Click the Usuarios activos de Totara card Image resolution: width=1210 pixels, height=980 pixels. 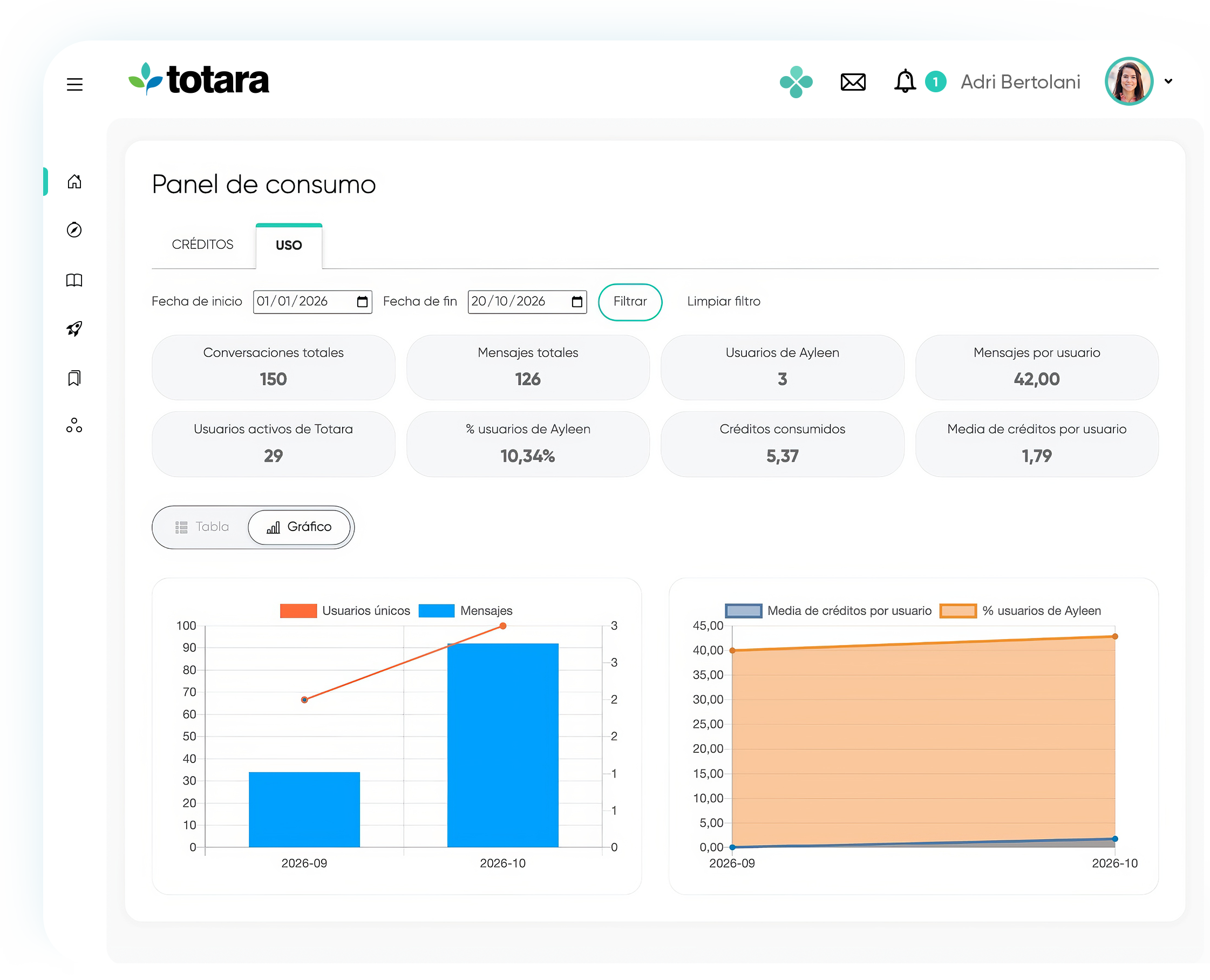(x=273, y=444)
